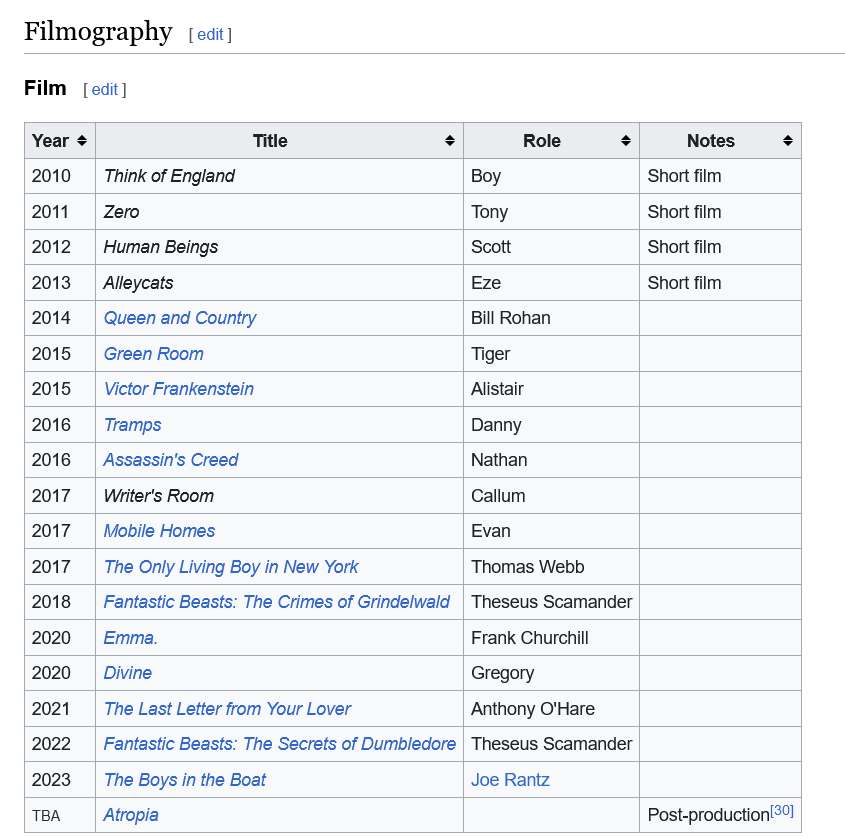Open the Tramps film link
The height and width of the screenshot is (837, 845).
[x=132, y=425]
